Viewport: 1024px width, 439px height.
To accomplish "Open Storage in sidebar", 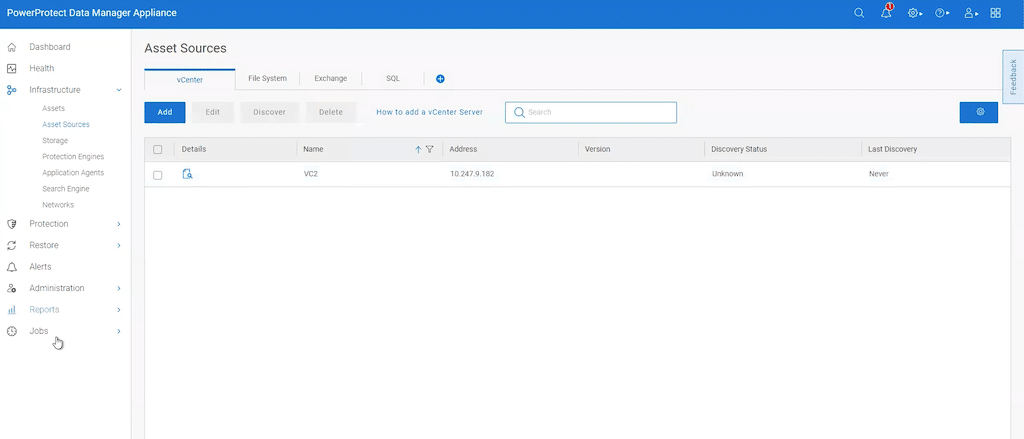I will tap(55, 140).
